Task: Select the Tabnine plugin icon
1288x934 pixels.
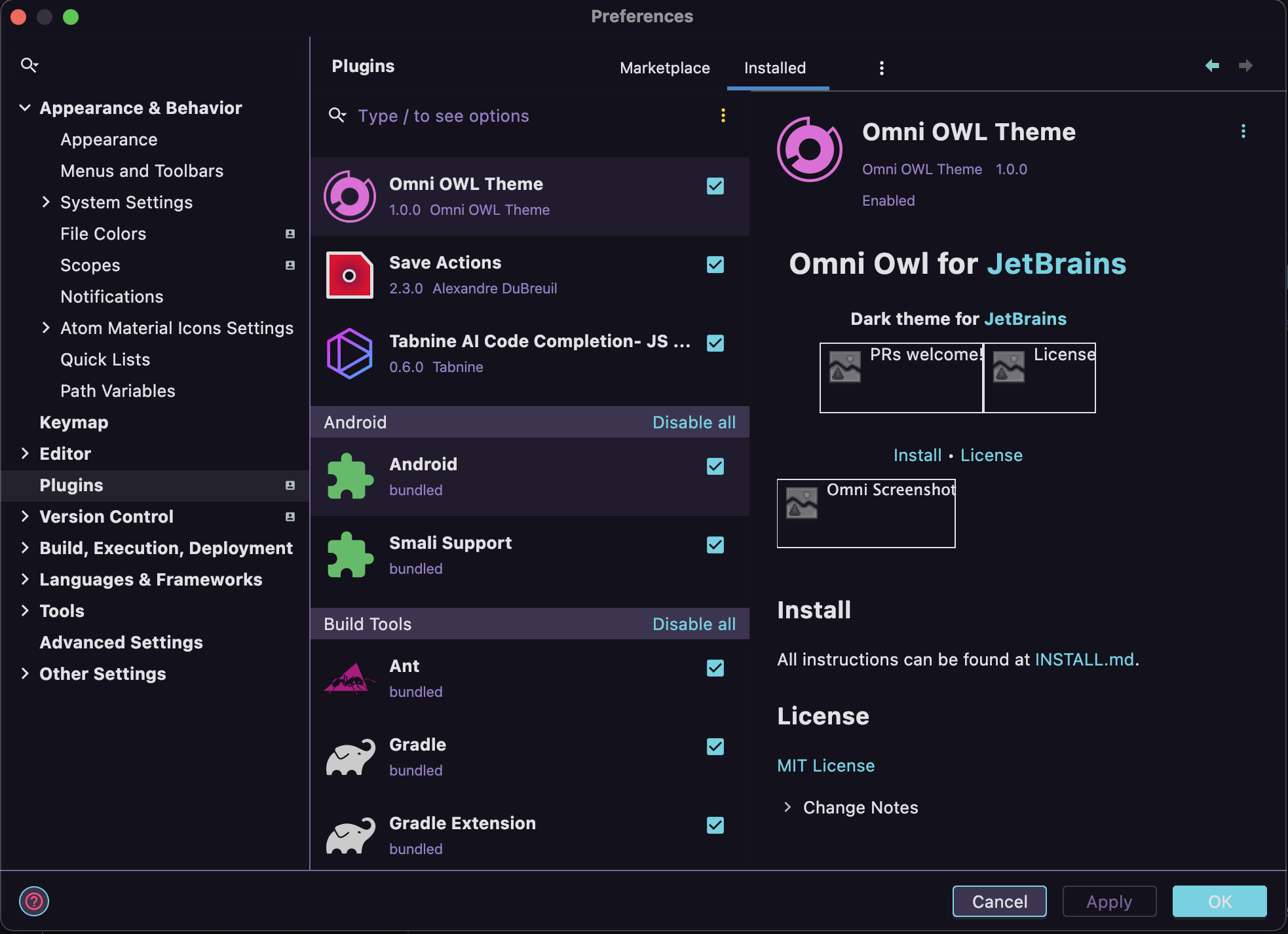Action: tap(350, 354)
